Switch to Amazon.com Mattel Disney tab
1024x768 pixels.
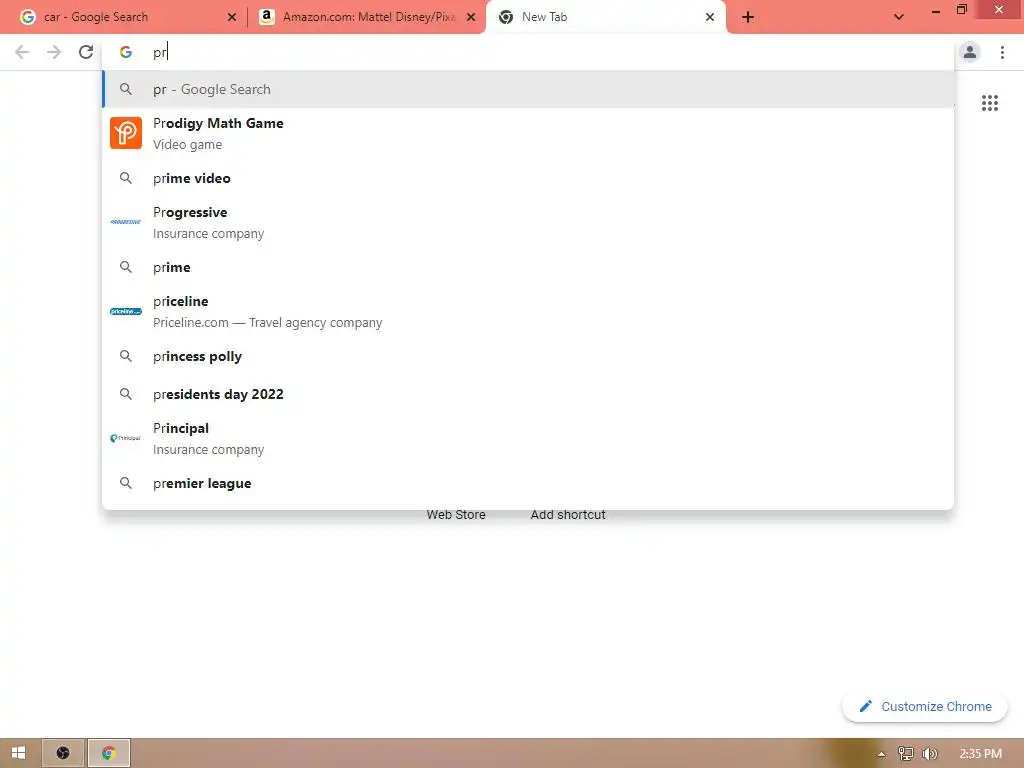click(x=369, y=17)
